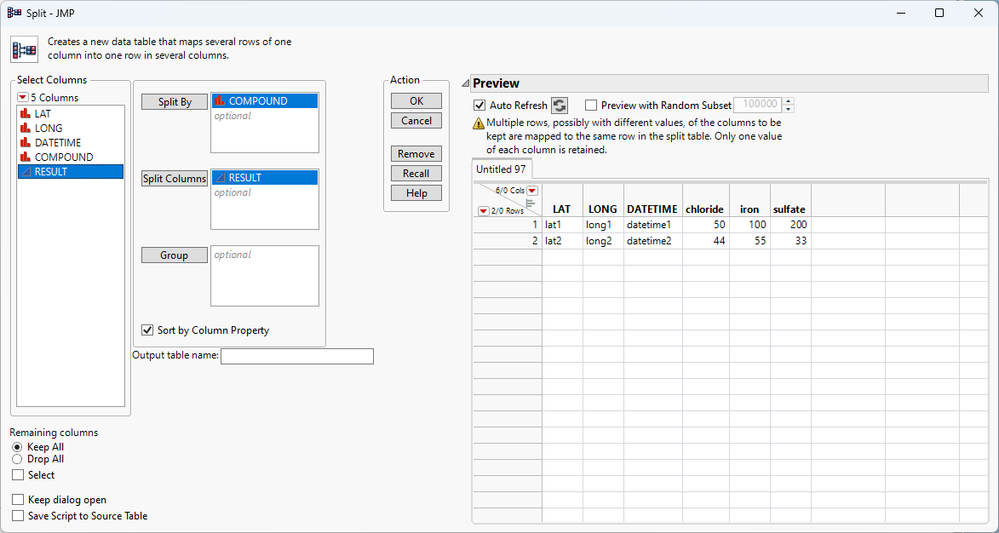
Task: Disable the Auto Refresh checkbox
Action: (480, 105)
